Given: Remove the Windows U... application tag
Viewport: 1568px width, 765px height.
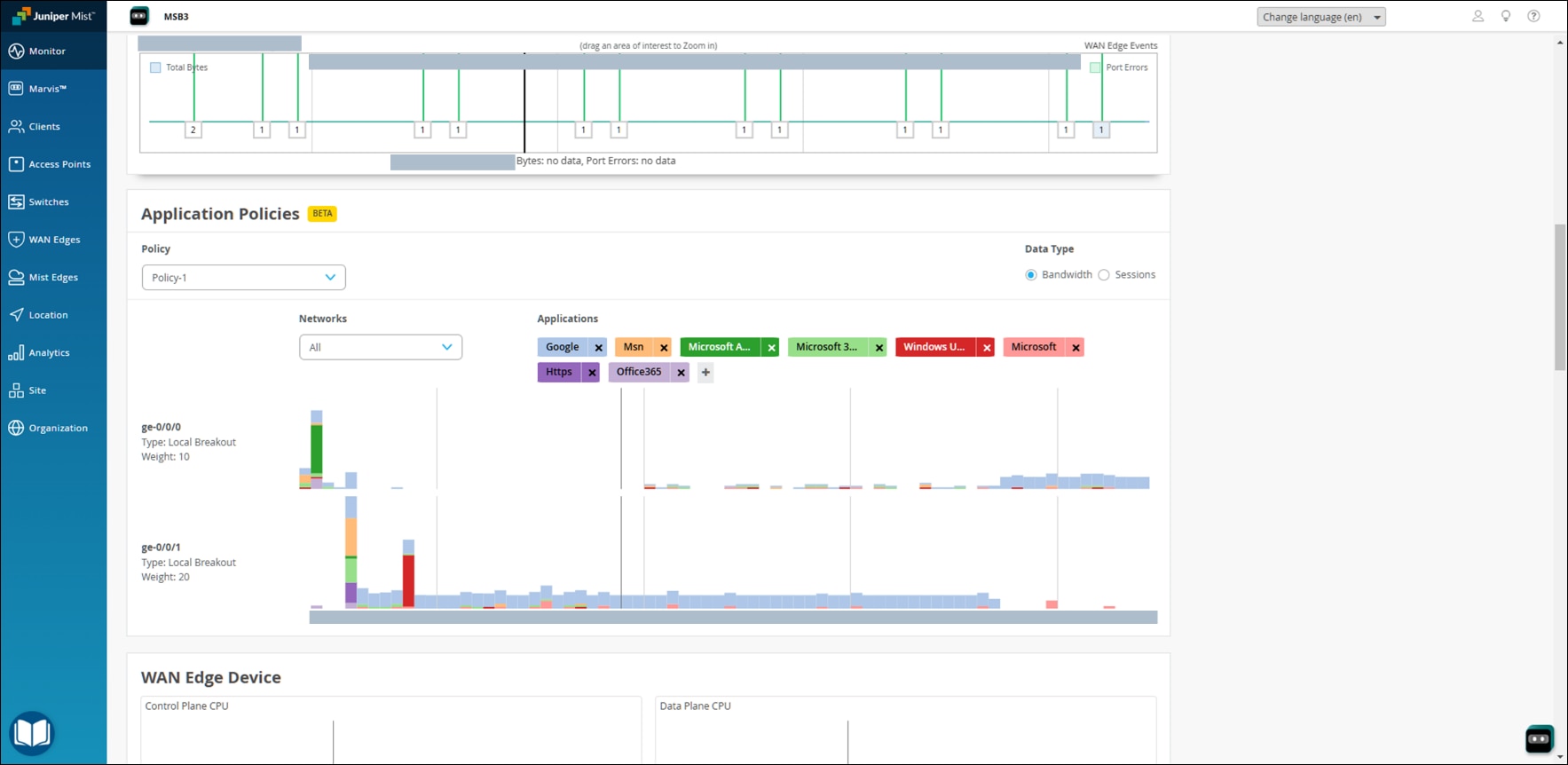Looking at the screenshot, I should pyautogui.click(x=986, y=348).
